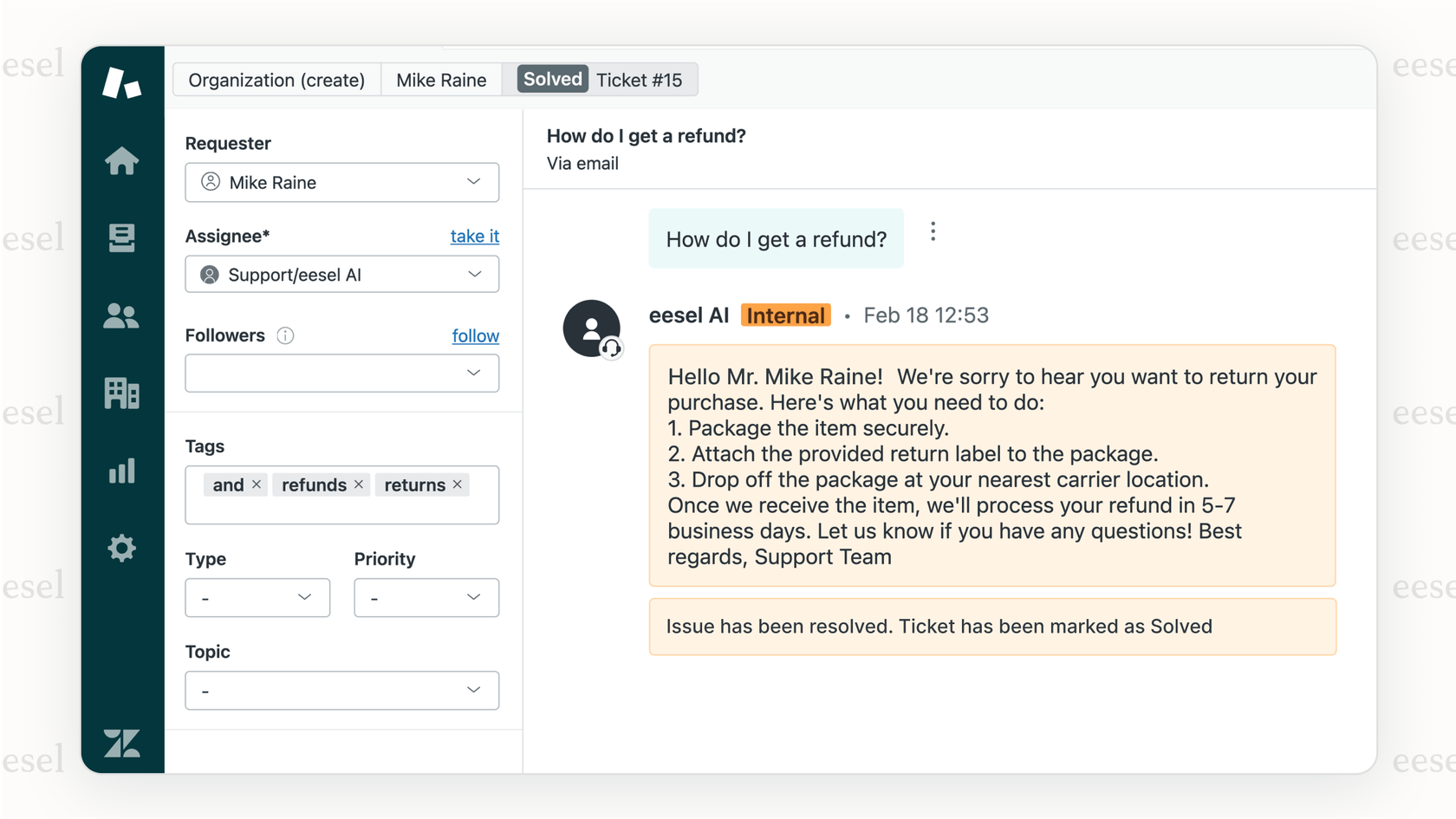
Task: Select the Views icon in the sidebar
Action: [121, 238]
